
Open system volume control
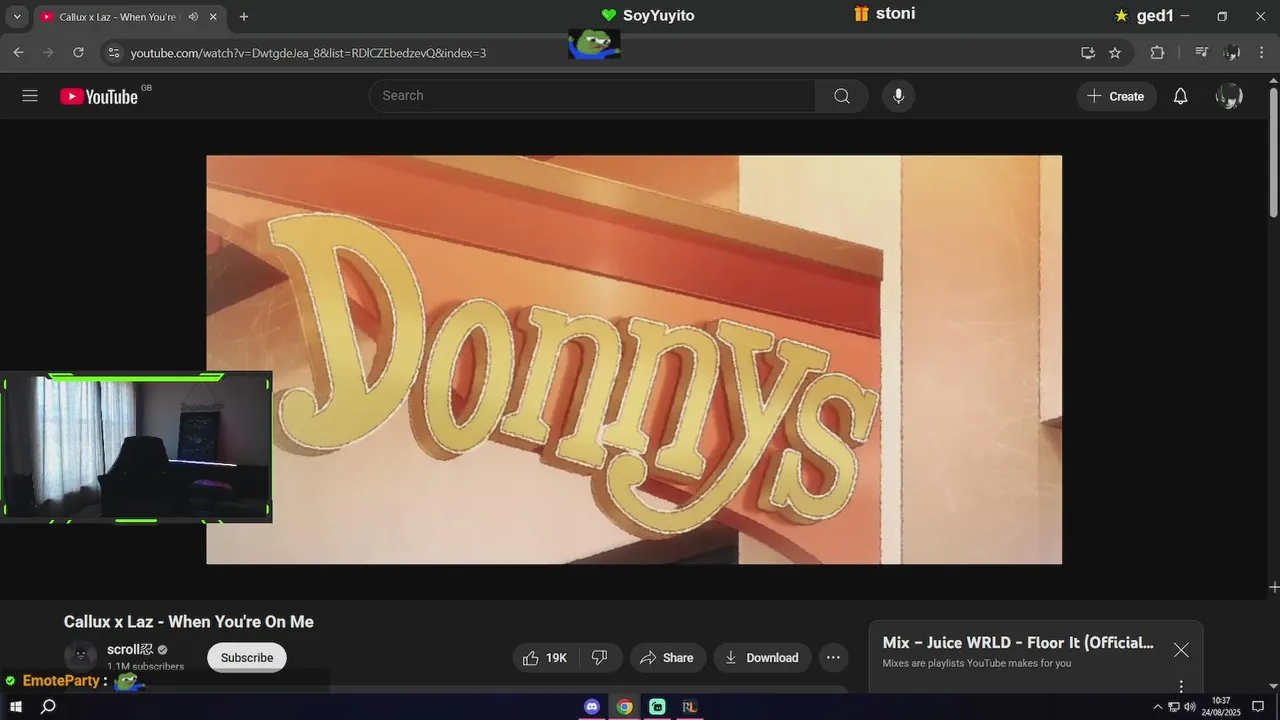pyautogui.click(x=1190, y=707)
